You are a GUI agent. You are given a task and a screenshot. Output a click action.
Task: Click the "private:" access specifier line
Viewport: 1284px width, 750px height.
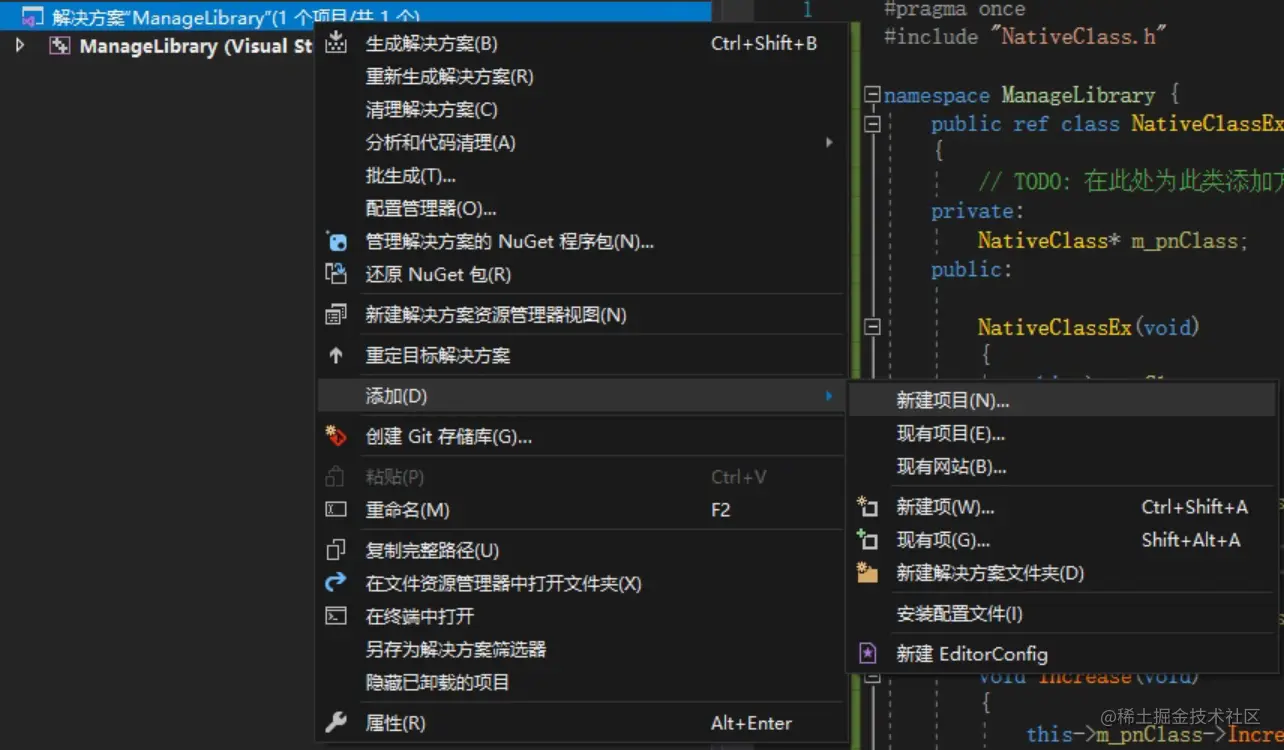[978, 211]
